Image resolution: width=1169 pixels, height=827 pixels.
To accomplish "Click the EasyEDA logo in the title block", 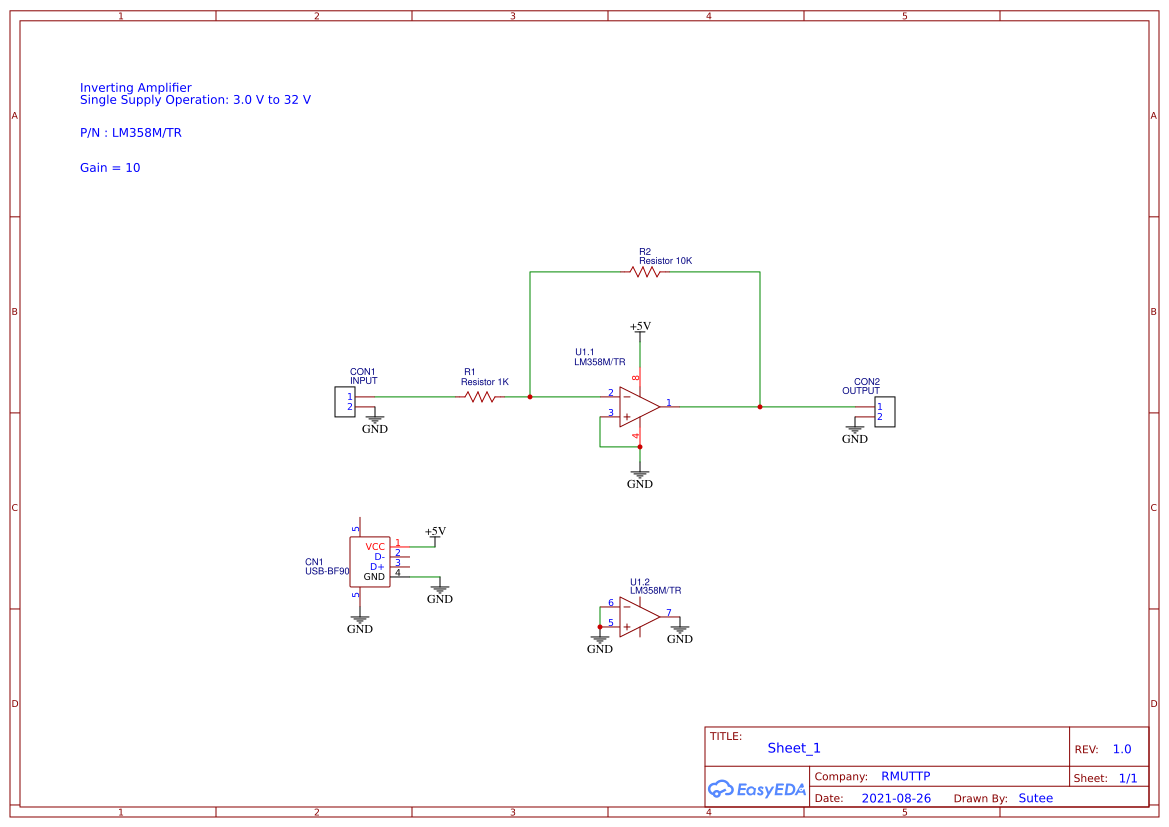I will [756, 788].
